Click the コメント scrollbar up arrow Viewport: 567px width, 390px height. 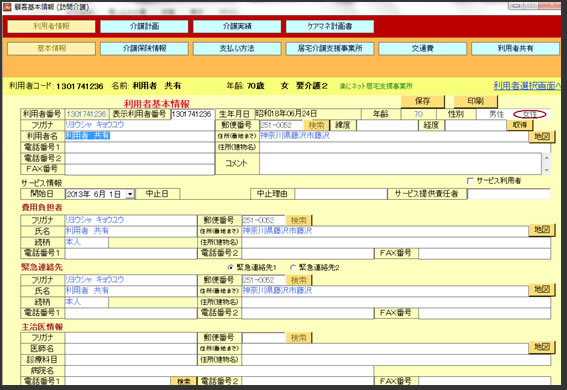click(x=546, y=157)
